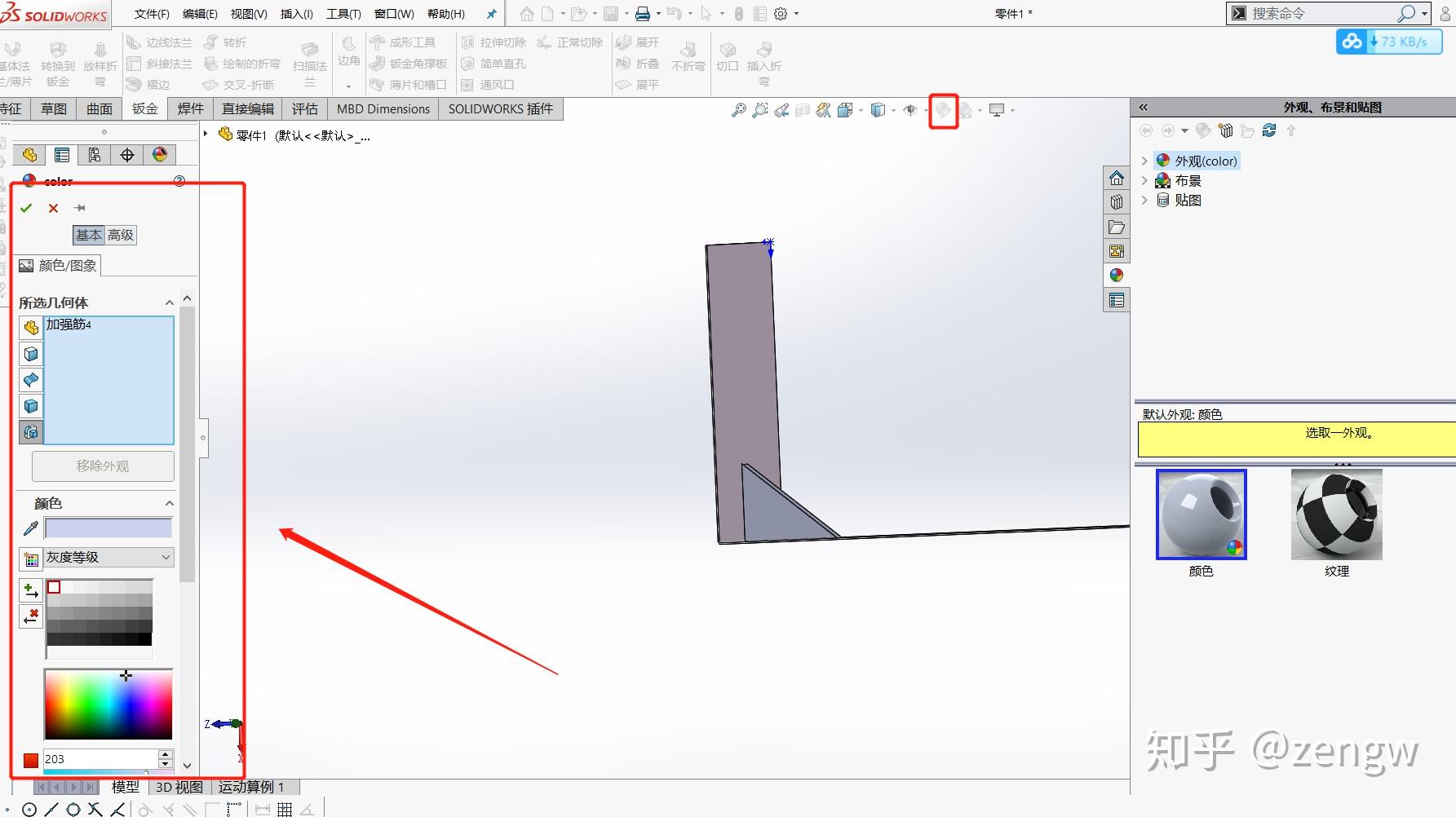Select the white swatch in grayscale palette
The image size is (1456, 817).
pos(54,587)
